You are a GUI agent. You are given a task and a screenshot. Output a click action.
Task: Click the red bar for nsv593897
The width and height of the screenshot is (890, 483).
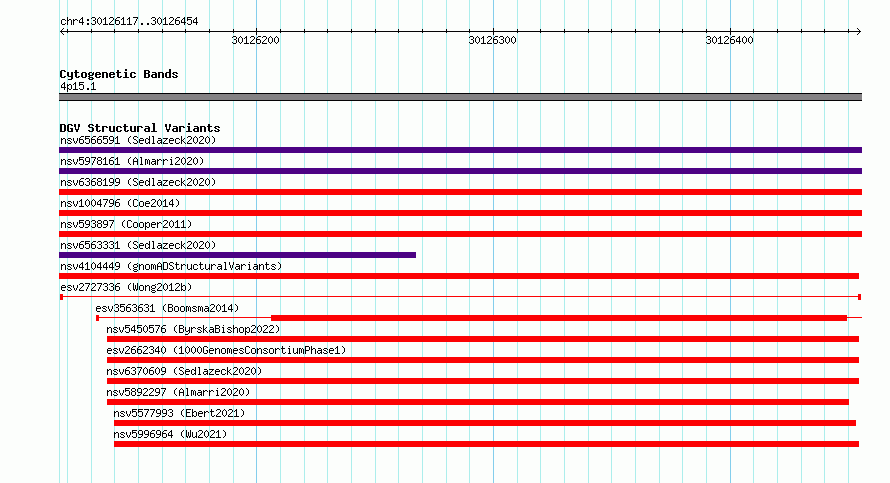pos(460,234)
